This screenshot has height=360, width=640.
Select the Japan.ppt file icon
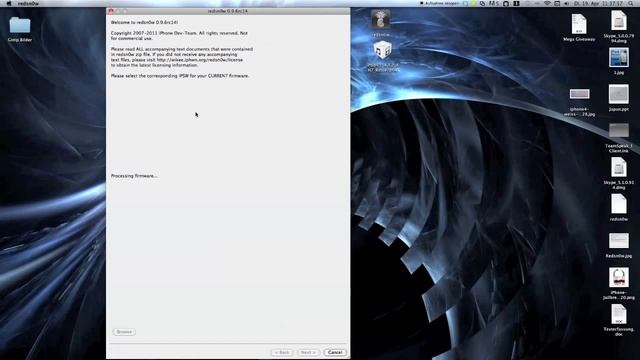619,94
